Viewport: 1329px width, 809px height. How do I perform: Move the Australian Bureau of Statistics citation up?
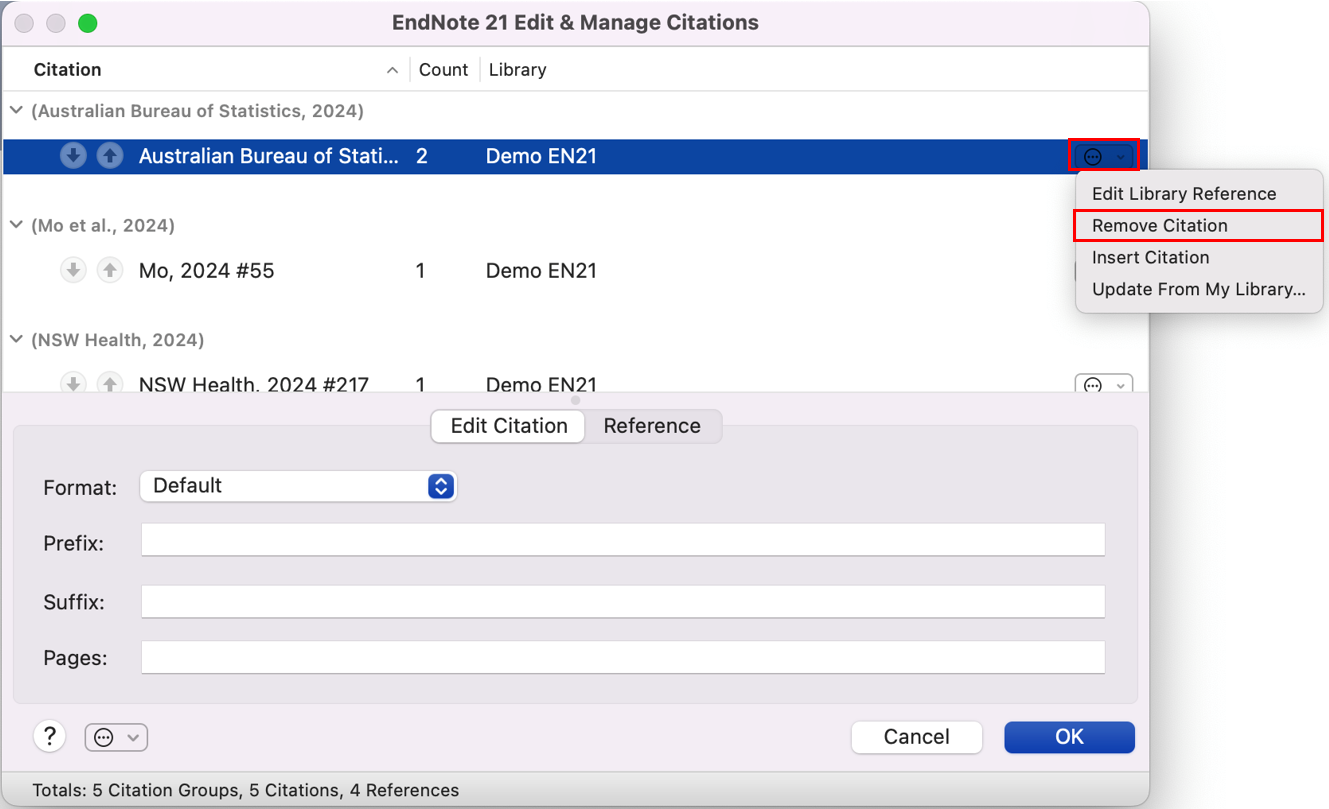(110, 156)
